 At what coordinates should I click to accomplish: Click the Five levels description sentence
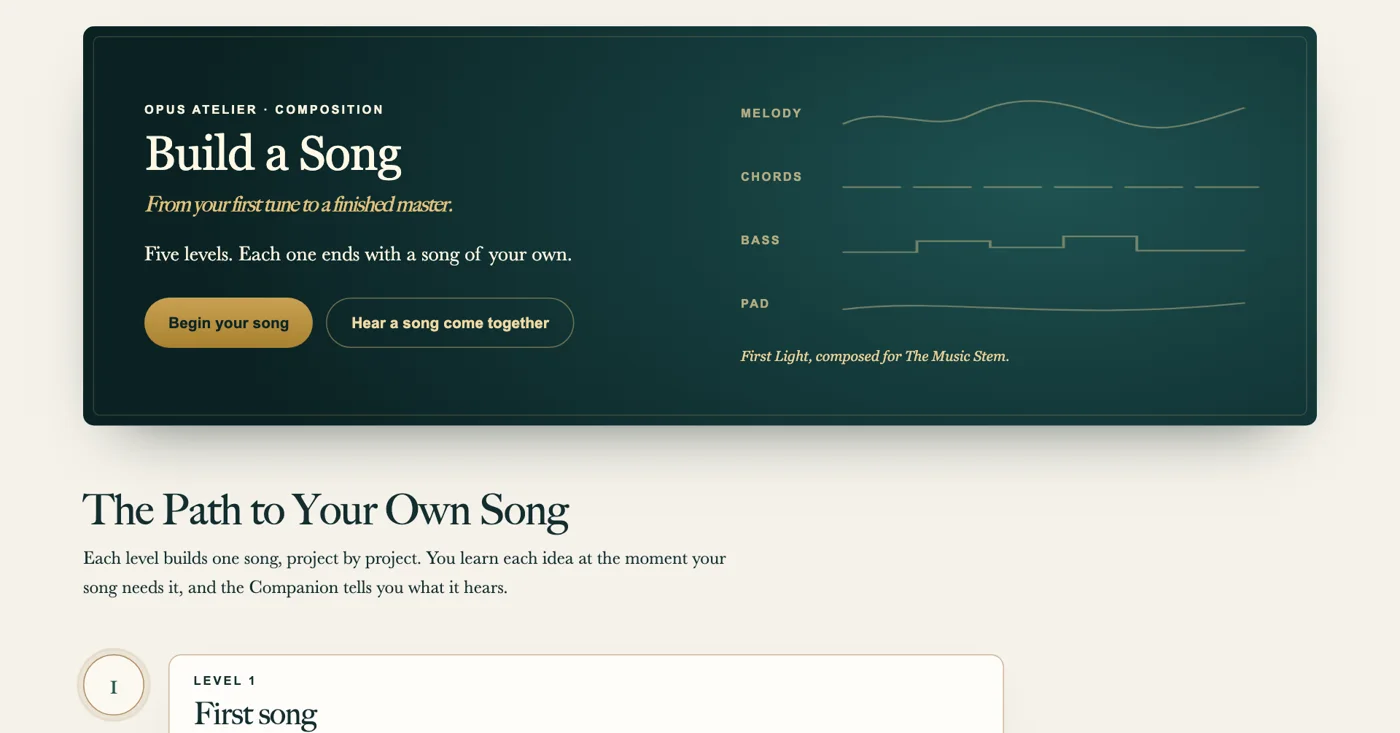tap(358, 254)
